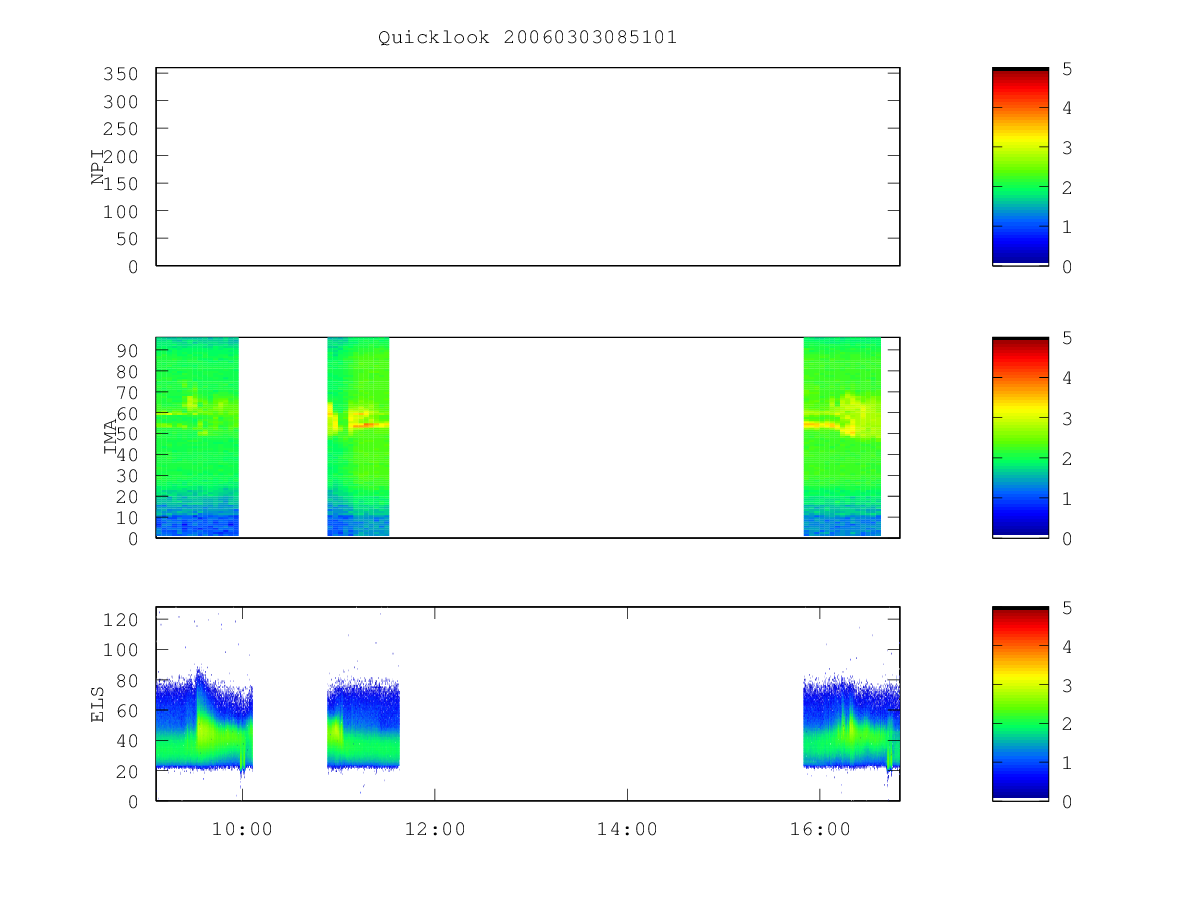Select the IMA y-axis label
Viewport: 1200px width, 900px height.
[x=110, y=438]
